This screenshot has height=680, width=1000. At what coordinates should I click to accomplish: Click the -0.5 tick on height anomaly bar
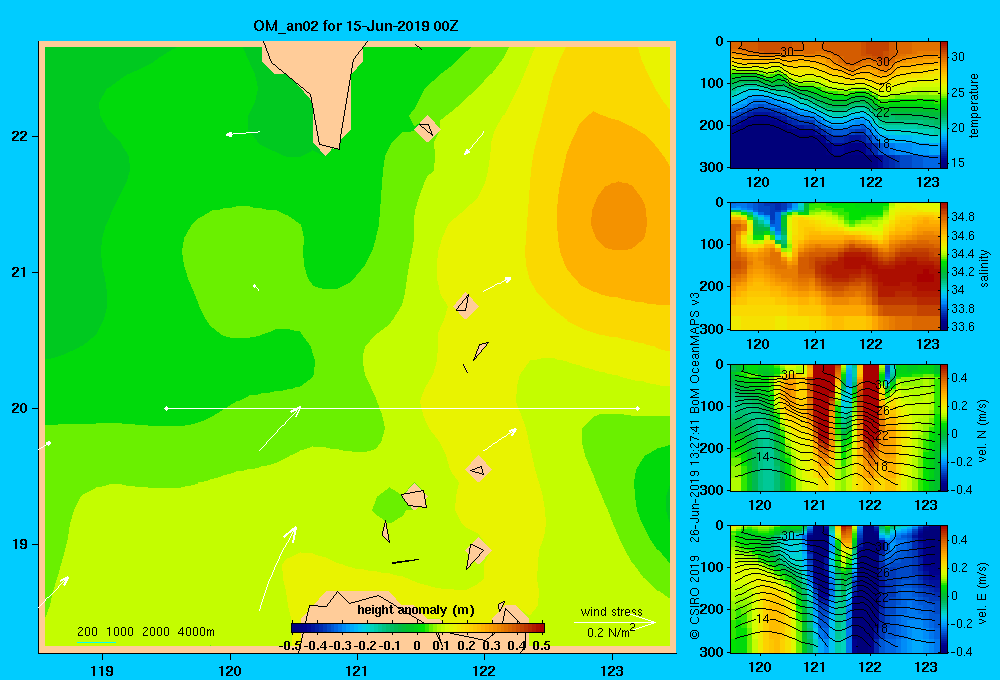click(290, 646)
